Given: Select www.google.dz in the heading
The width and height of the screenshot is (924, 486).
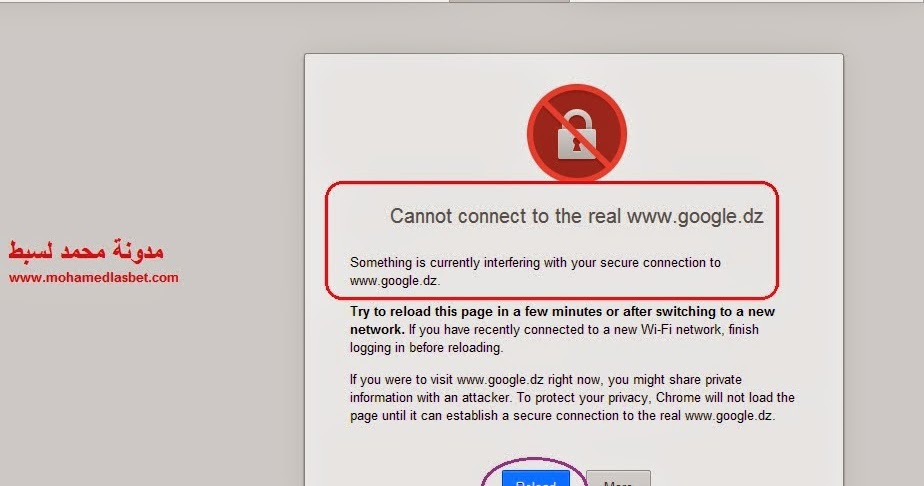Looking at the screenshot, I should pos(695,216).
